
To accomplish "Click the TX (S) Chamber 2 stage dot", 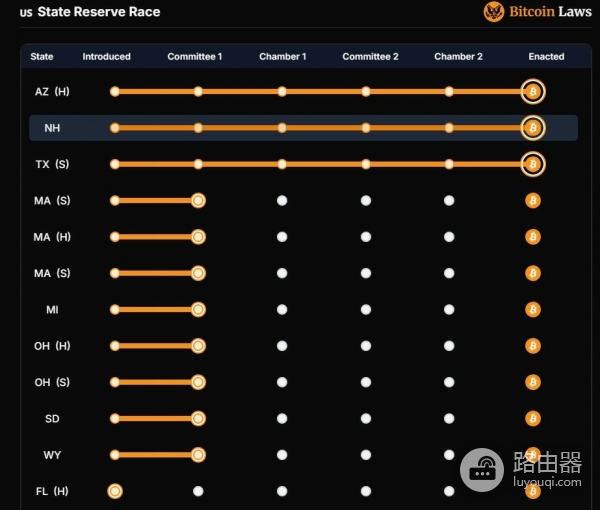I will 449,164.
